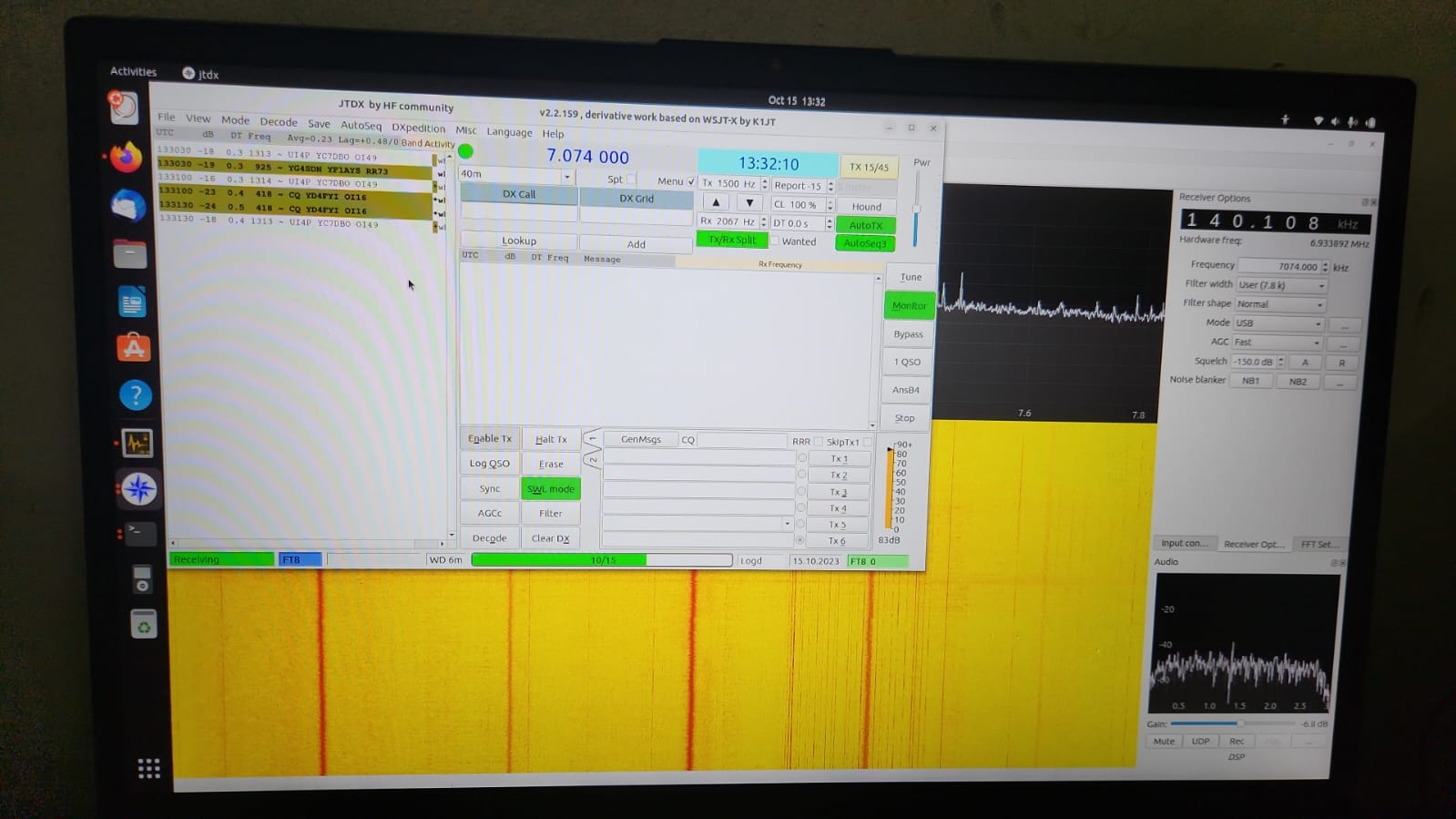The width and height of the screenshot is (1456, 819).
Task: Click the Mute audio button
Action: tap(1164, 741)
